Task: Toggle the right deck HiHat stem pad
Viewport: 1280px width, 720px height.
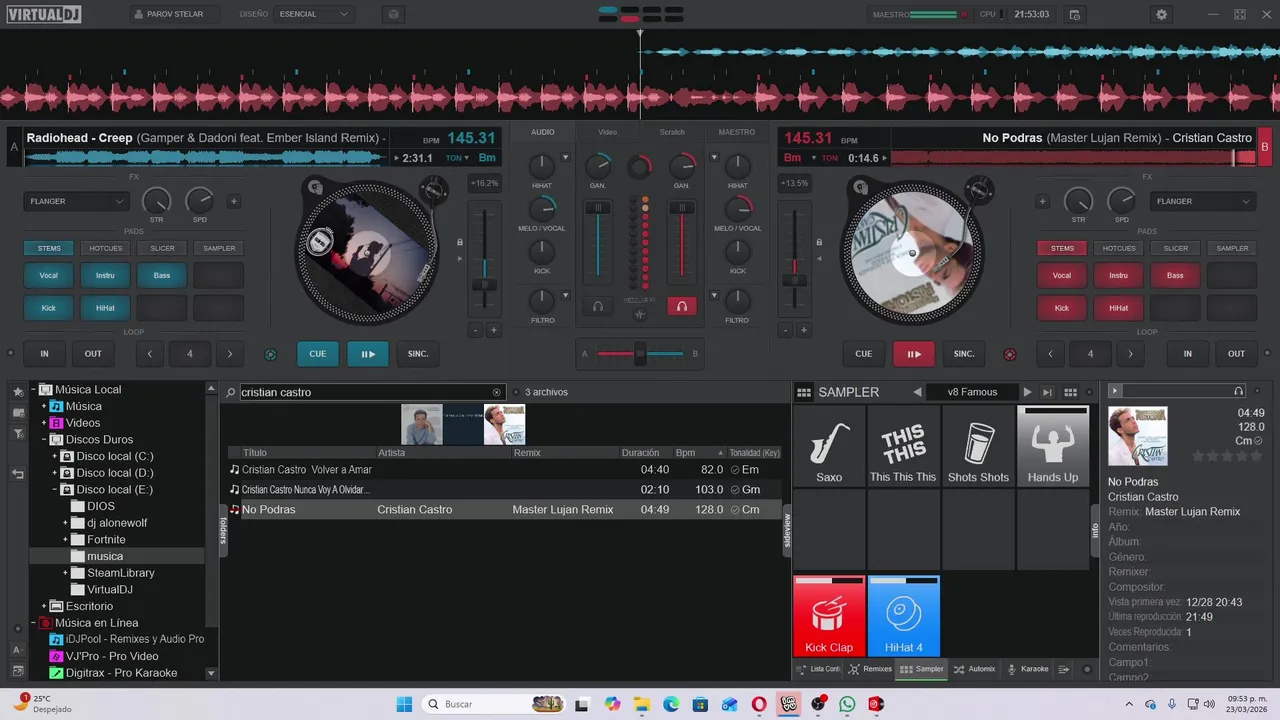Action: tap(1118, 308)
